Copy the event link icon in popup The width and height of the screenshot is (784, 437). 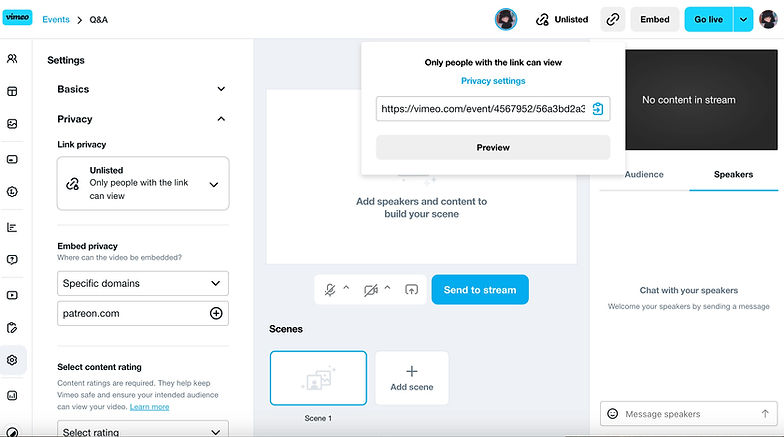(x=598, y=109)
